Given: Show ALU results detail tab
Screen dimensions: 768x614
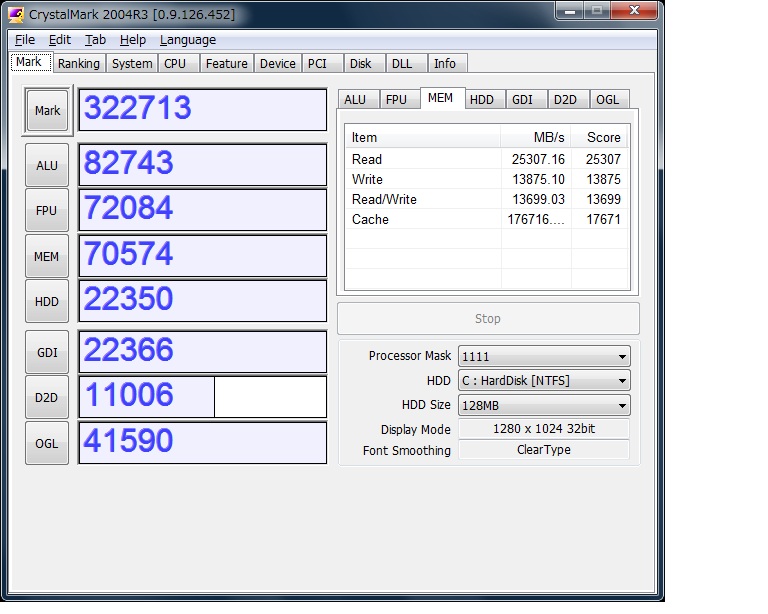Looking at the screenshot, I should 359,99.
